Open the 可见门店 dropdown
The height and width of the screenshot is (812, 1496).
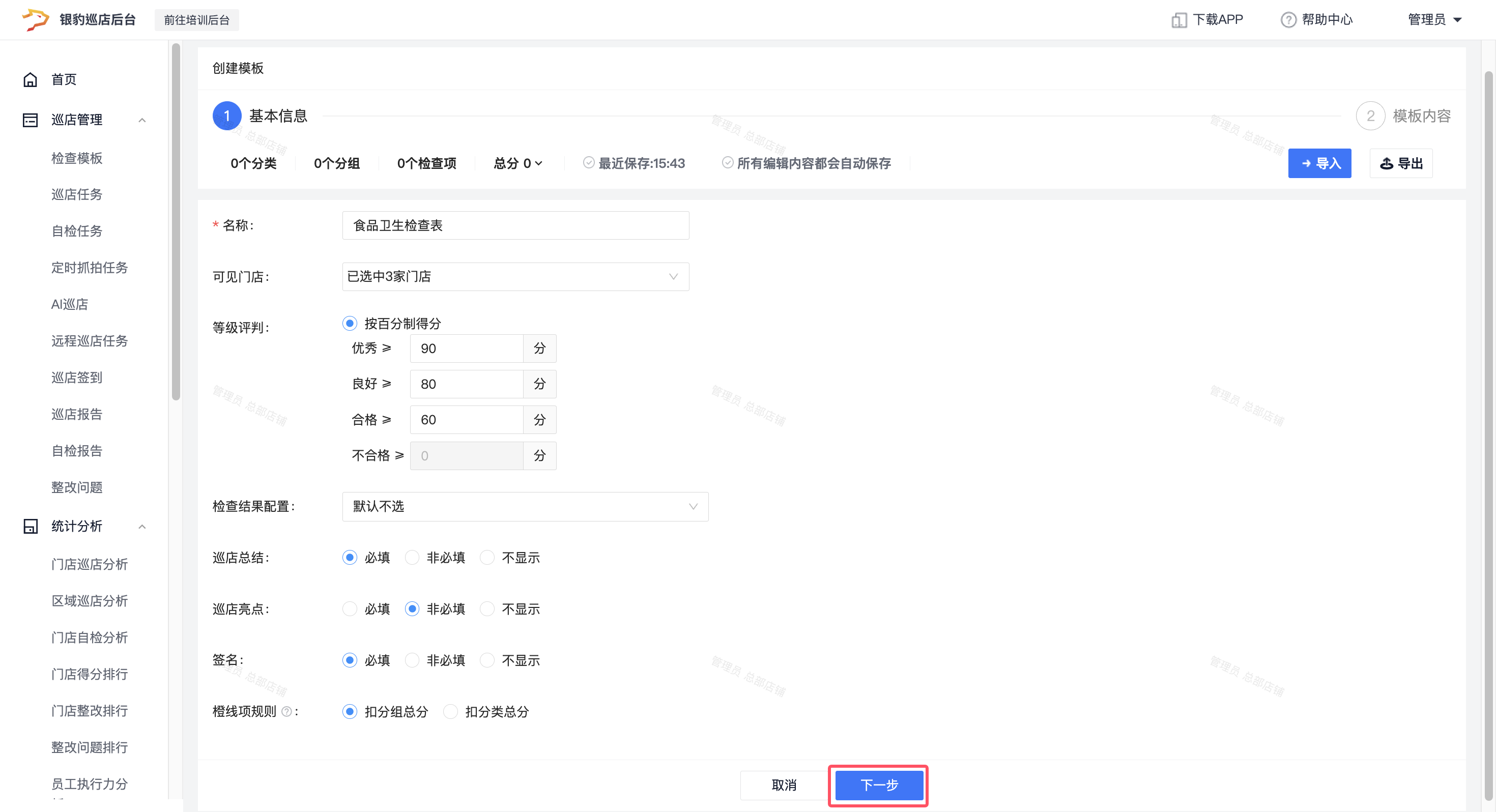point(515,276)
